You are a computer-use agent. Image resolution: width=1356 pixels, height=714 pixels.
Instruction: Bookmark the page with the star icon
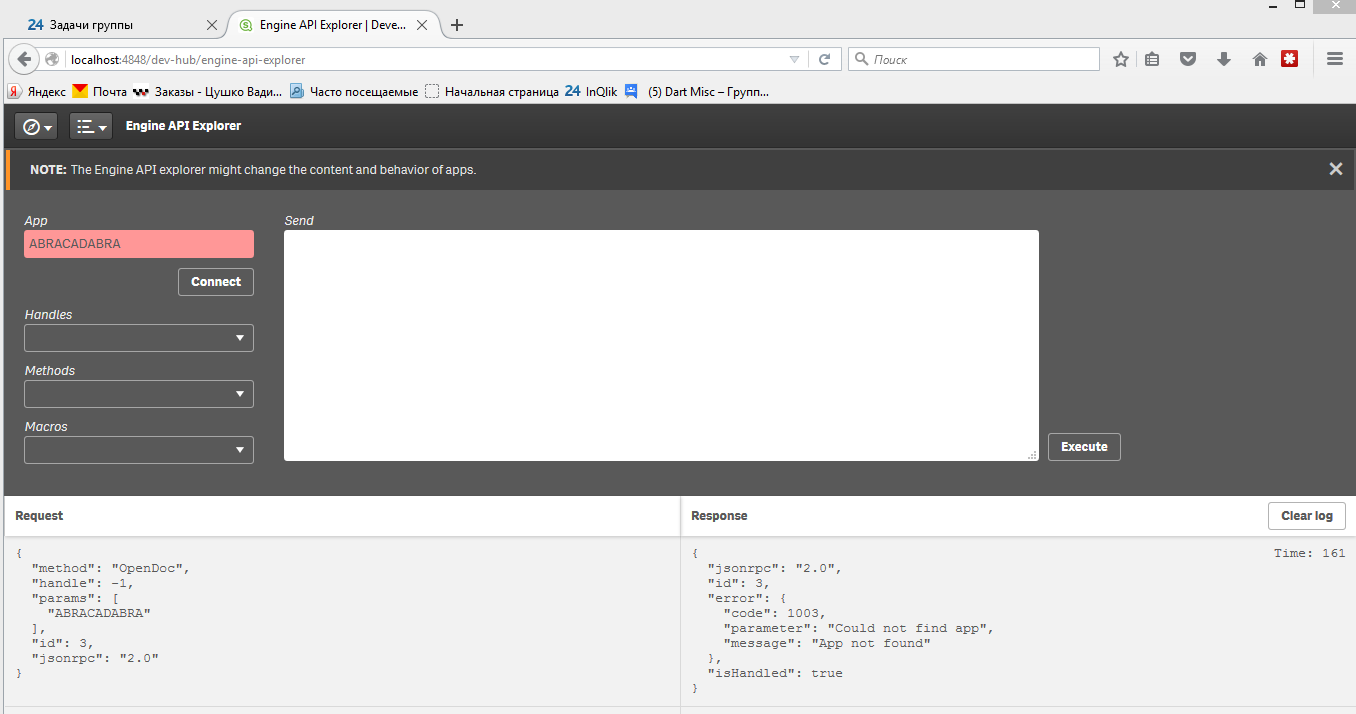coord(1121,59)
